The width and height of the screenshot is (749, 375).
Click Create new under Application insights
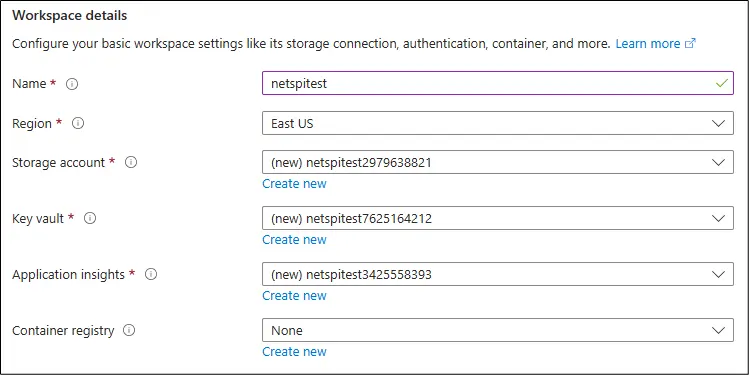[x=294, y=295]
